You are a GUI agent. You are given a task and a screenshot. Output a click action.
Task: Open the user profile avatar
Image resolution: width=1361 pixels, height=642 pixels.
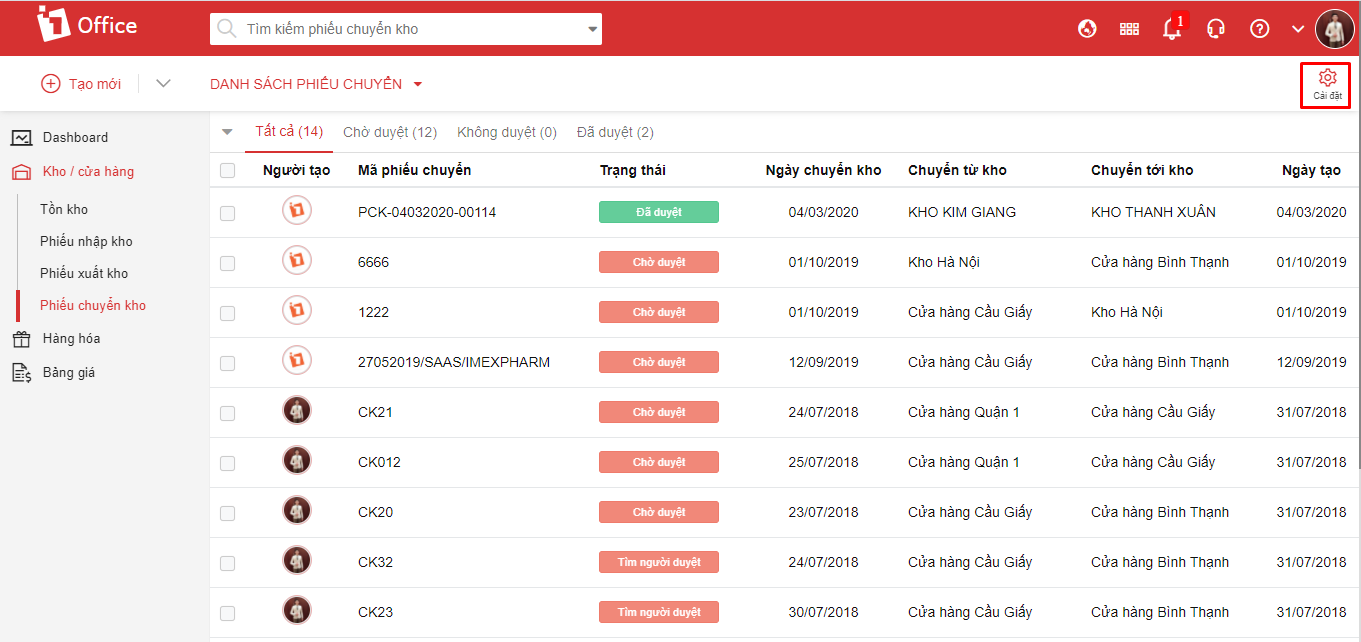(1334, 29)
